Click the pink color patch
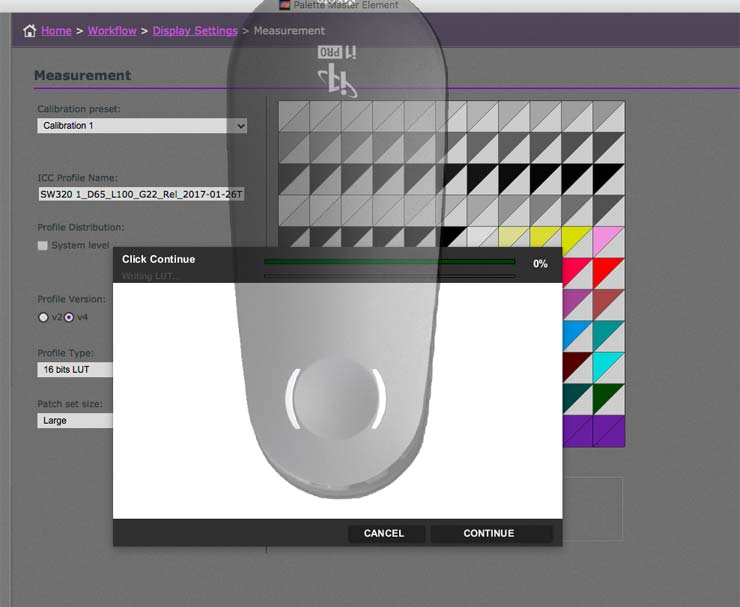The width and height of the screenshot is (740, 607). coord(609,242)
